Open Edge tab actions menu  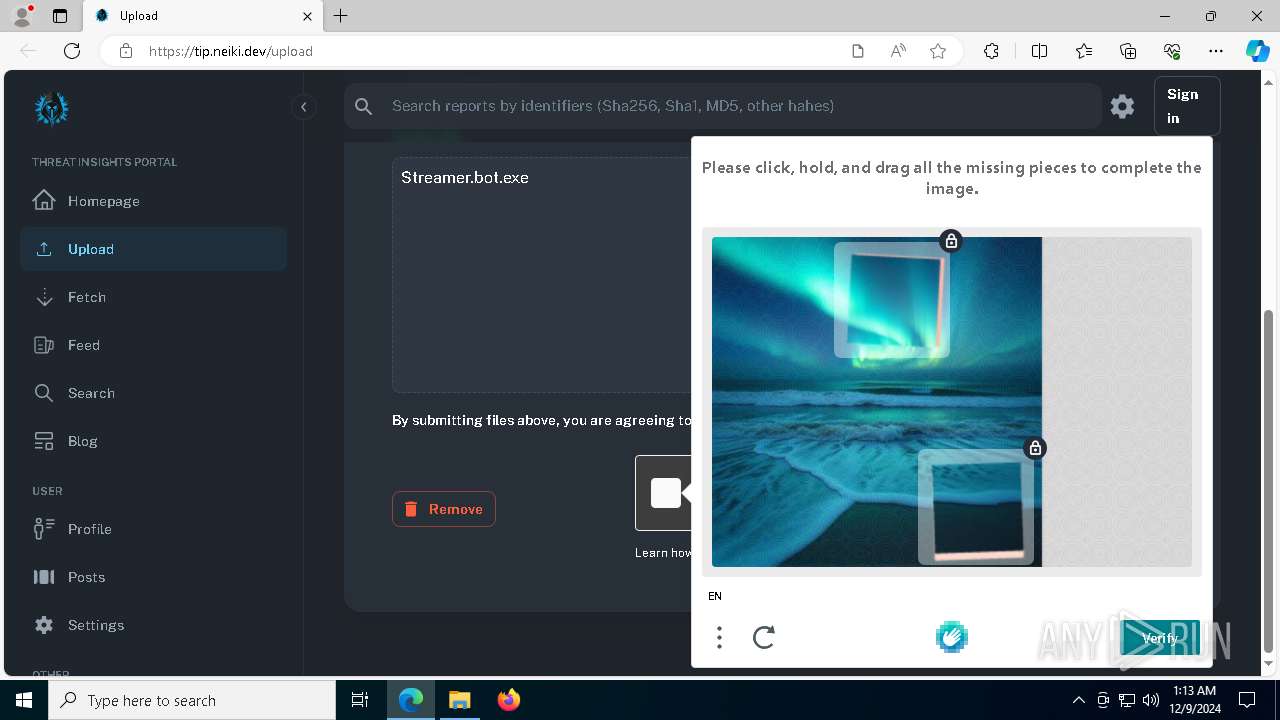tap(60, 16)
